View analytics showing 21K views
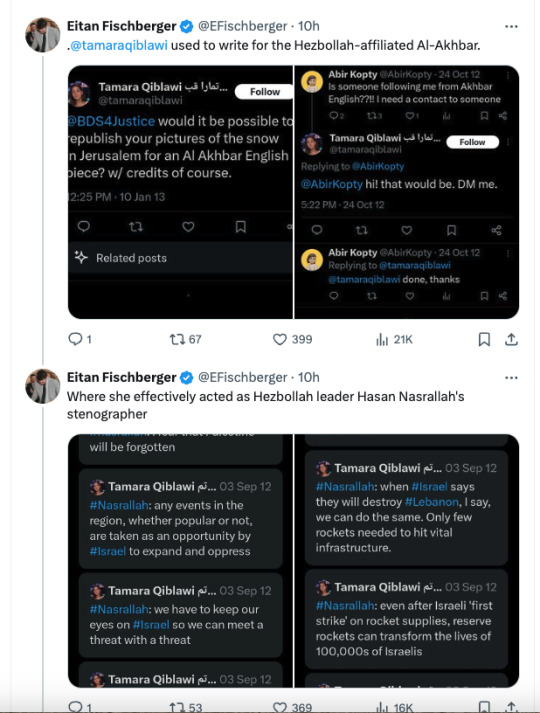 [394, 339]
